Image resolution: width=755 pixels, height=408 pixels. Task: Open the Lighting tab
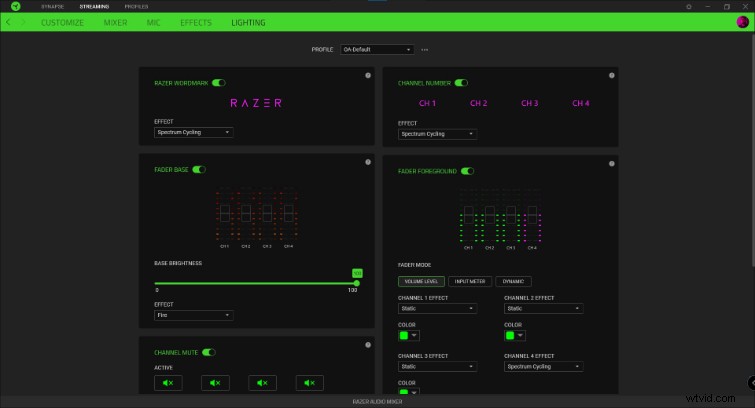pos(248,23)
